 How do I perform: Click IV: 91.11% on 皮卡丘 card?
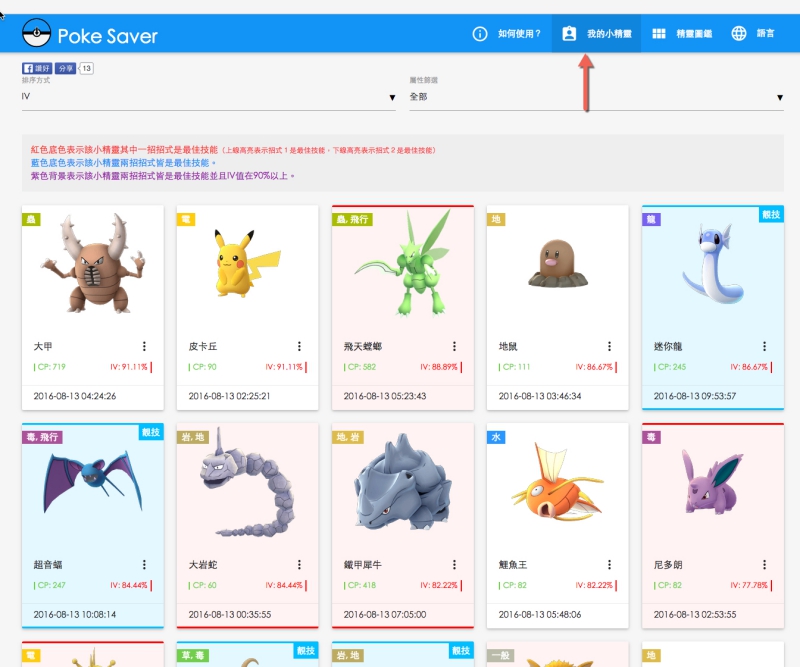click(286, 367)
